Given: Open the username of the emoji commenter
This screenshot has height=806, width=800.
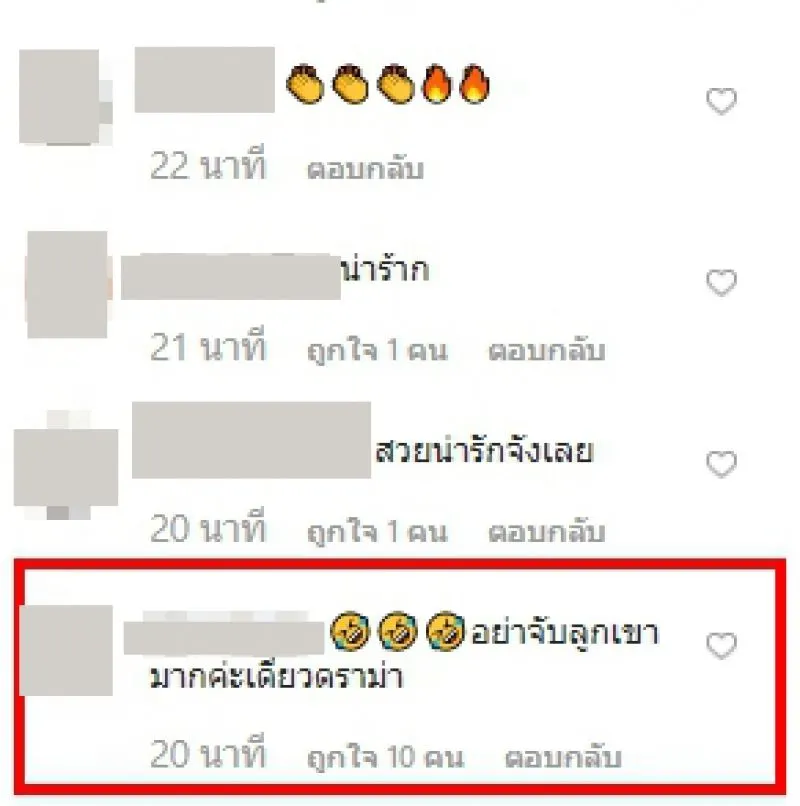Looking at the screenshot, I should click(x=205, y=79).
